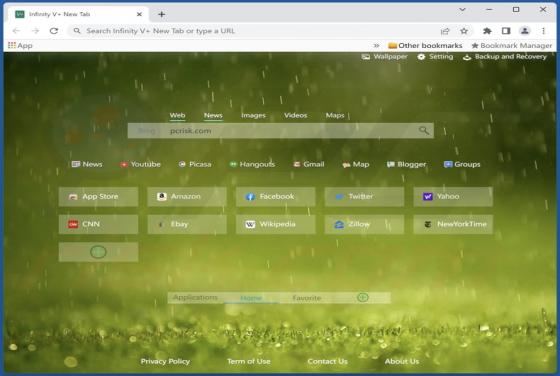Open the Privacy Policy link
Image resolution: width=560 pixels, height=376 pixels.
[165, 361]
